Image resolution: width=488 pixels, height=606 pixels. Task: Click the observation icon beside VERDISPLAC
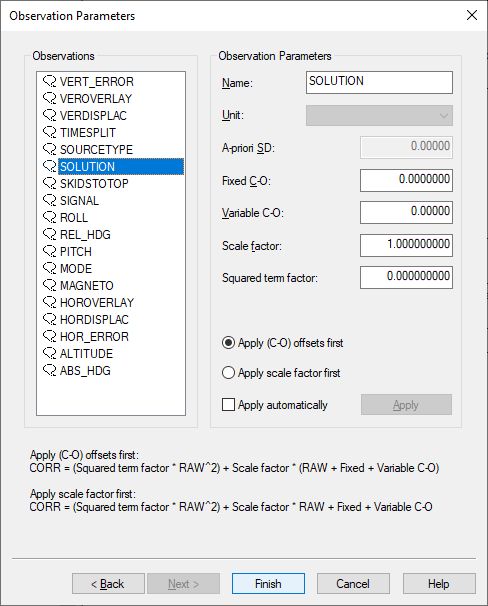pos(50,115)
